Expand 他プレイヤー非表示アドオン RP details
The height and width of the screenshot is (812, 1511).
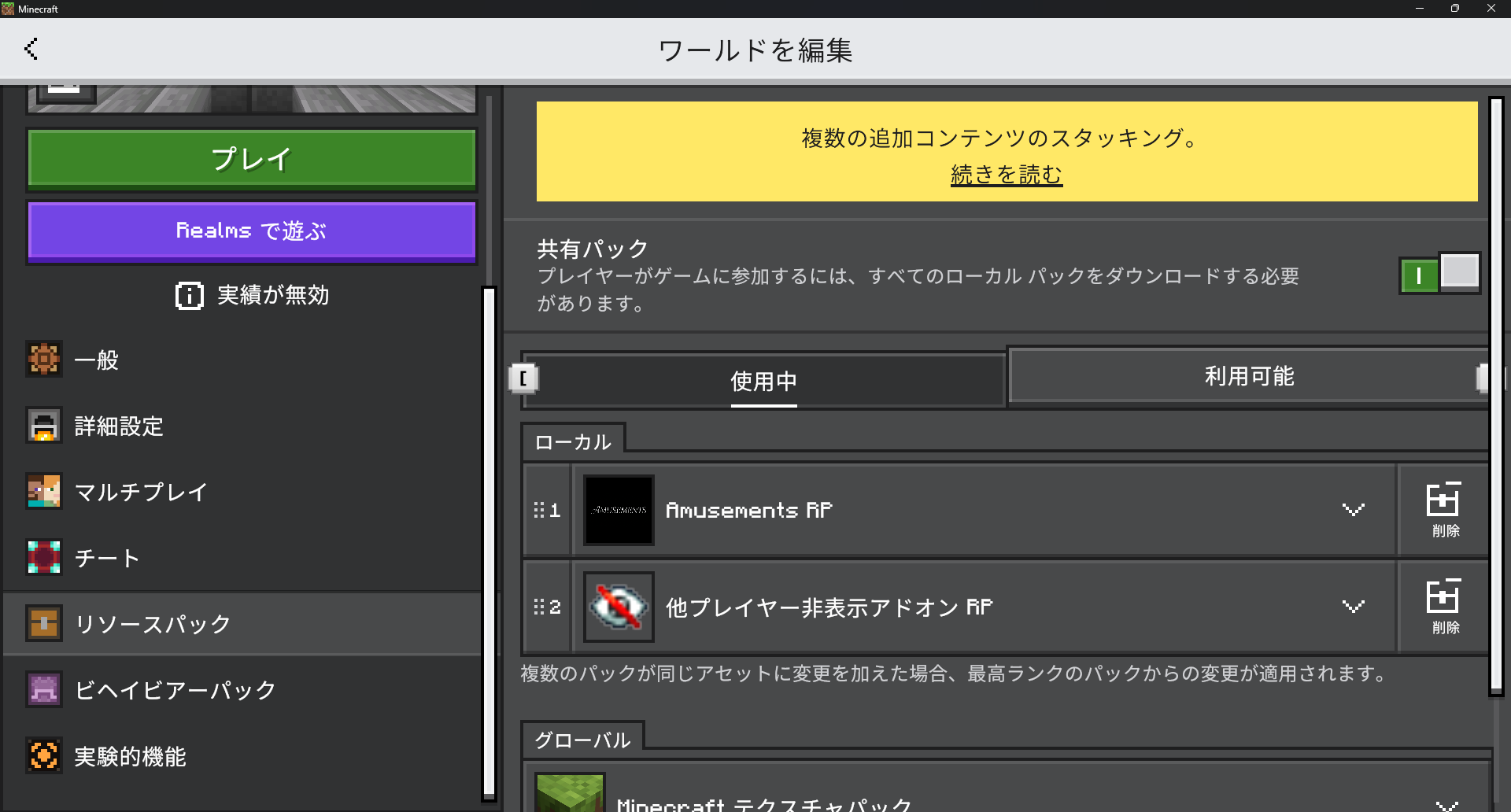click(x=1353, y=607)
